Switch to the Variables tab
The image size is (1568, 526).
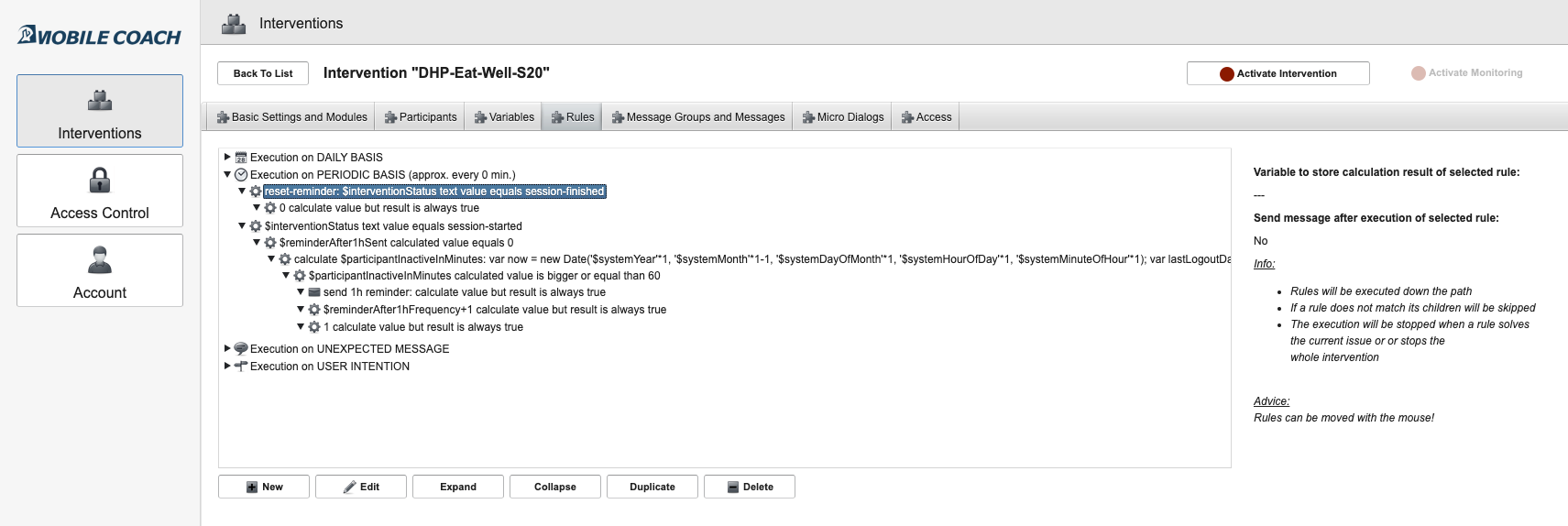click(504, 117)
